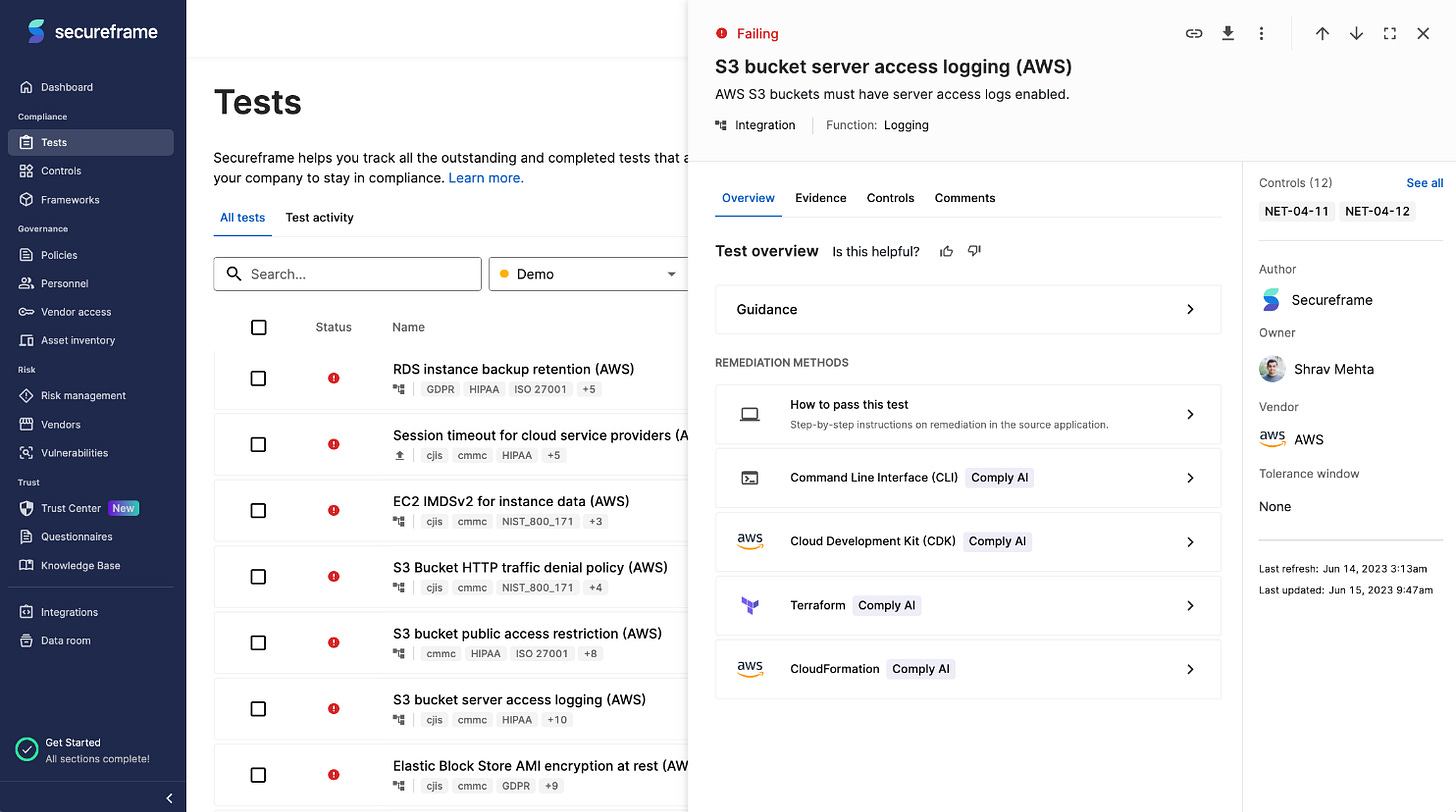1456x812 pixels.
Task: Click the Status column header
Action: (x=333, y=327)
